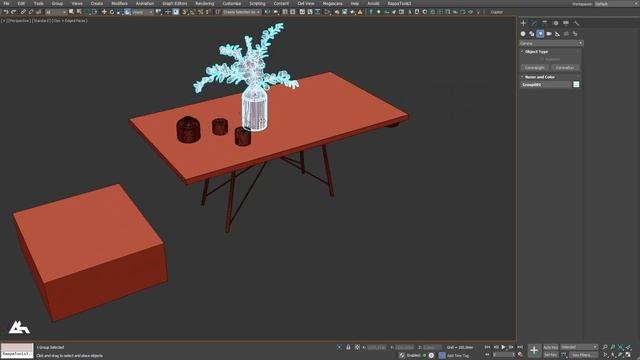Click the Undo arrow icon
640x360 pixels.
pyautogui.click(x=6, y=12)
